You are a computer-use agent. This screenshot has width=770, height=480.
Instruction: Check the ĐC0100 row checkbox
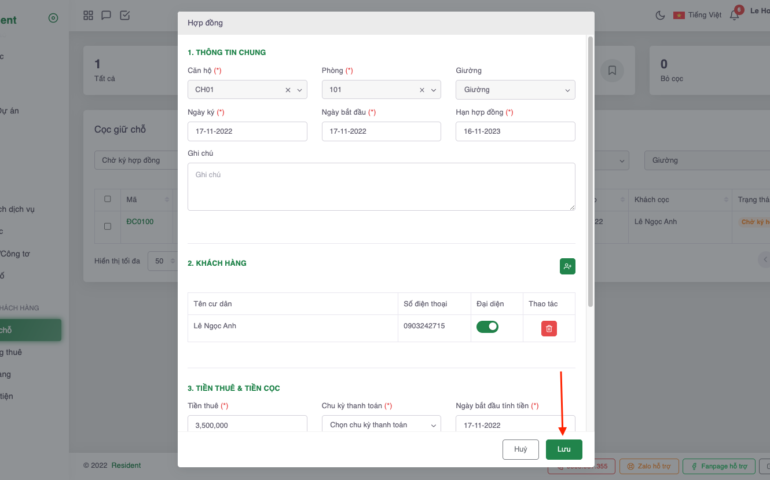pyautogui.click(x=108, y=226)
